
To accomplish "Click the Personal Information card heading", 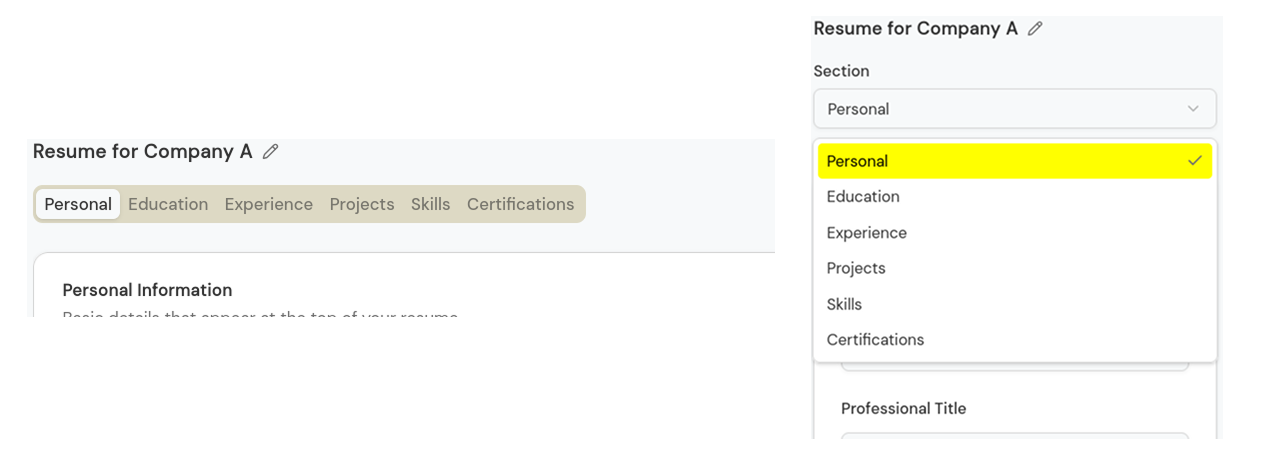I will point(147,290).
